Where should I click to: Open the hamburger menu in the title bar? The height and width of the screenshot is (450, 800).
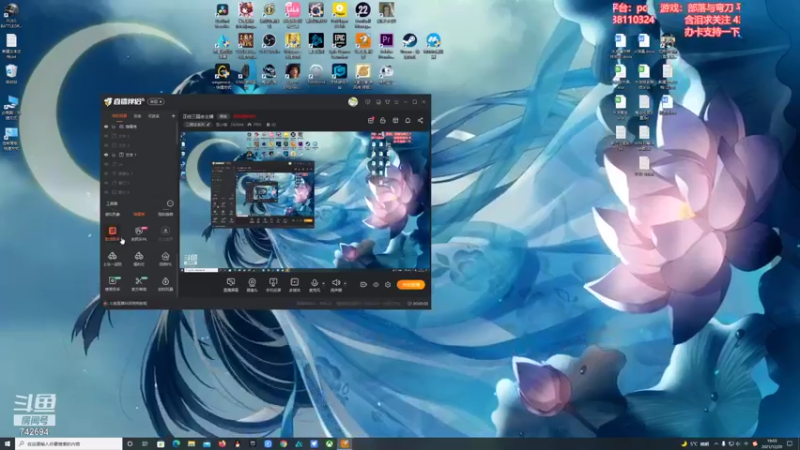396,102
